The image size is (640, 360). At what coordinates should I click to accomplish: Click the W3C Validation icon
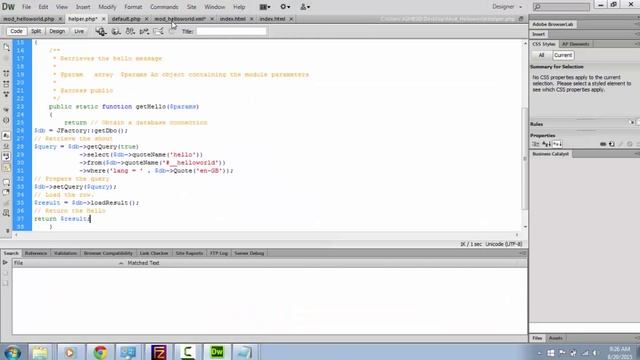pyautogui.click(x=144, y=31)
